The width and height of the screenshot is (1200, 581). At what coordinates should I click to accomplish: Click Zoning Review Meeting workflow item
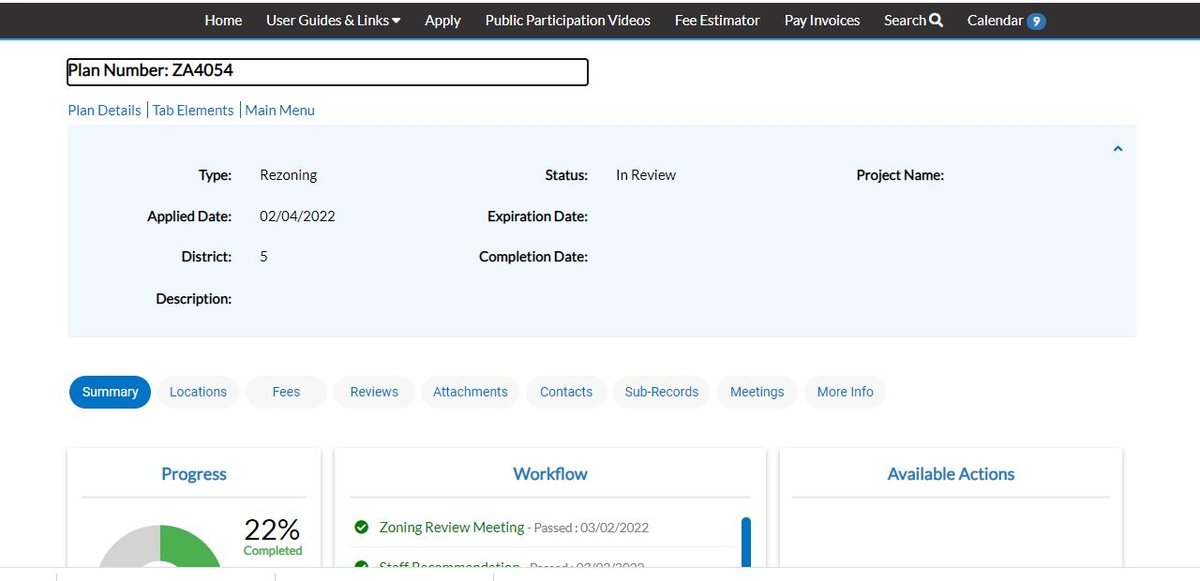[452, 527]
